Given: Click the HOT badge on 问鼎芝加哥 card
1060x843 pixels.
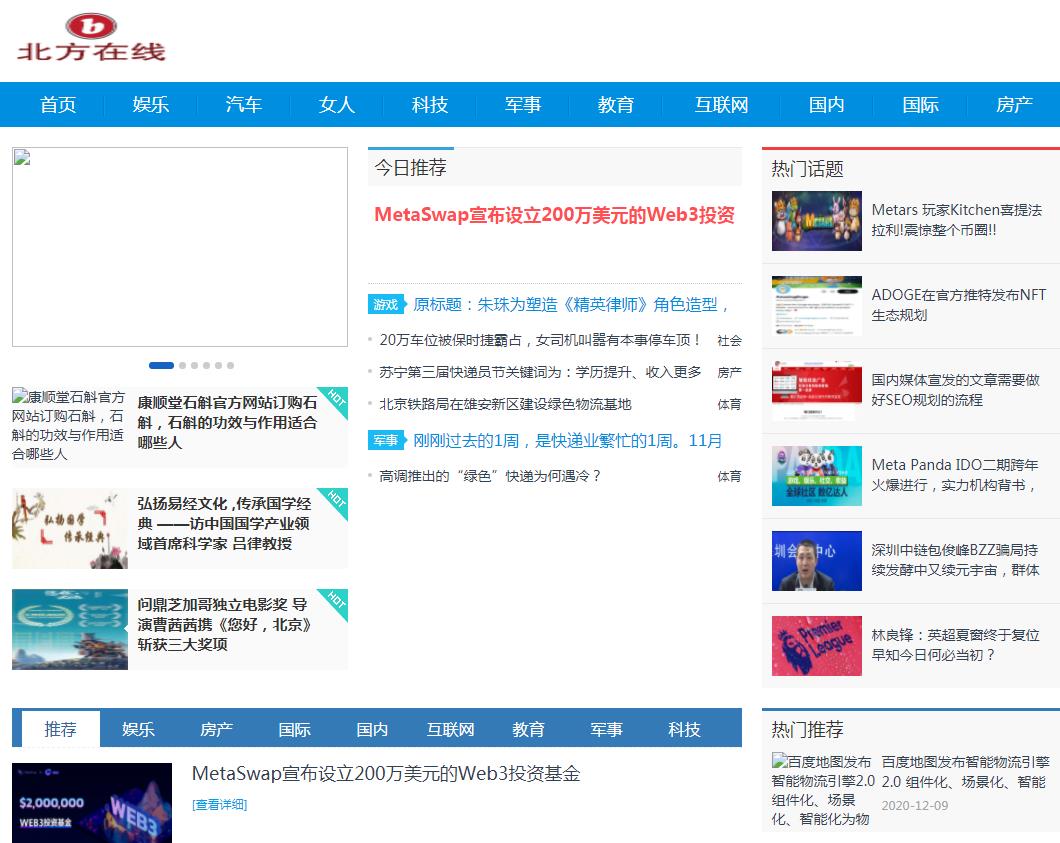Looking at the screenshot, I should [x=335, y=602].
